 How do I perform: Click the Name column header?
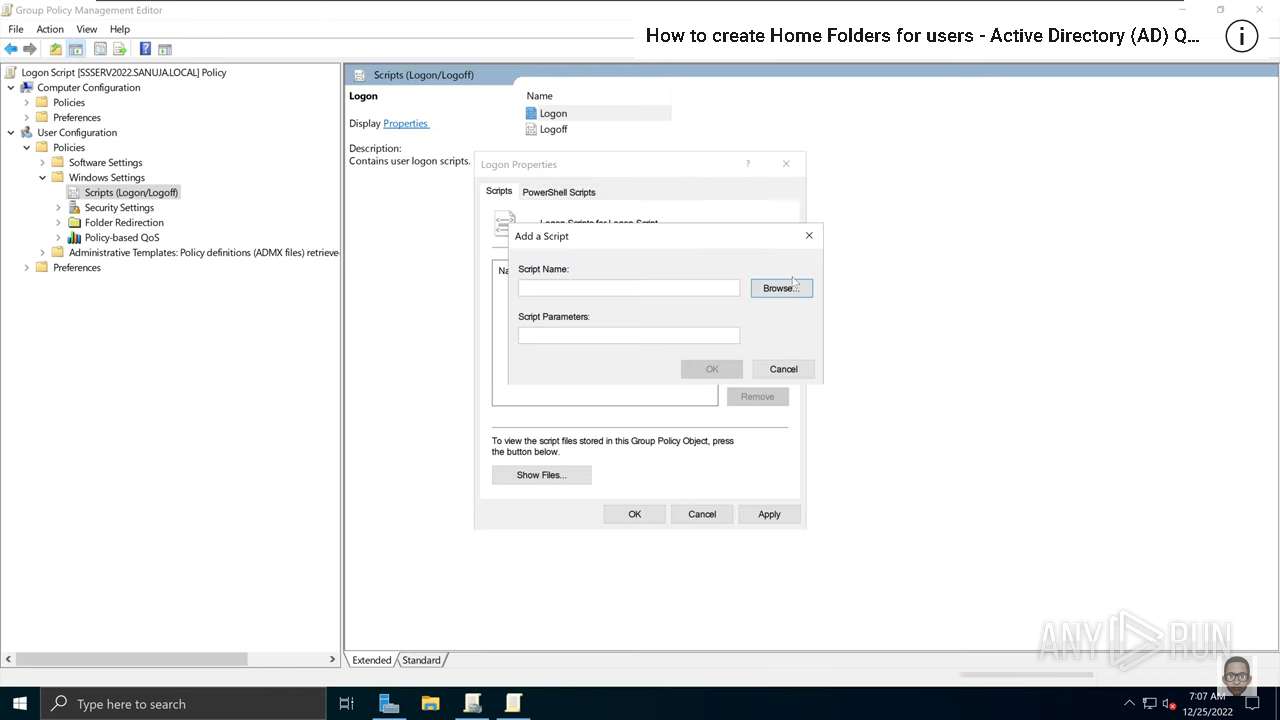(539, 96)
